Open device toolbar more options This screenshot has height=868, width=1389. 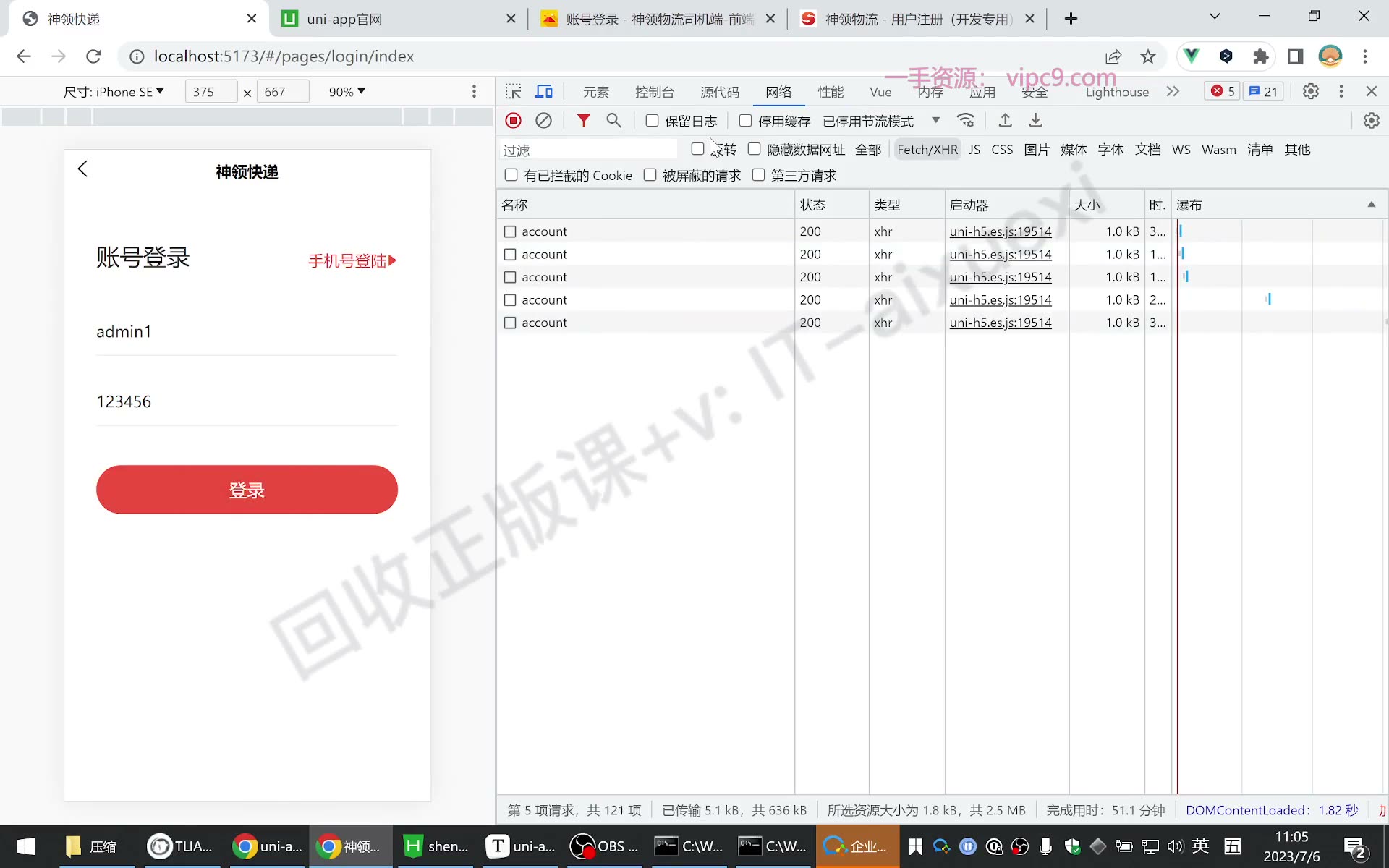[x=474, y=91]
